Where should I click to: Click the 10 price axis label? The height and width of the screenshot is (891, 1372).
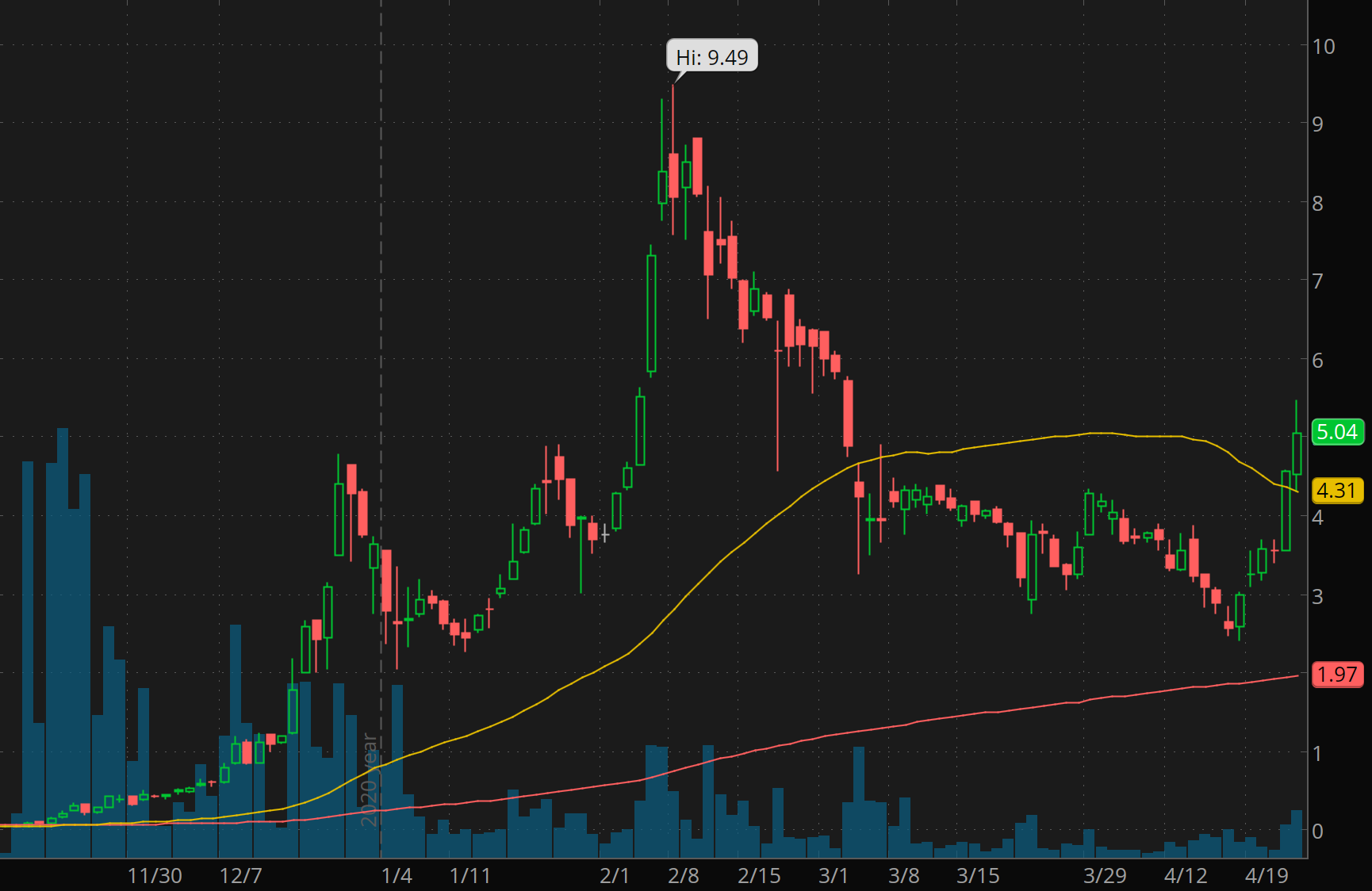click(x=1324, y=47)
